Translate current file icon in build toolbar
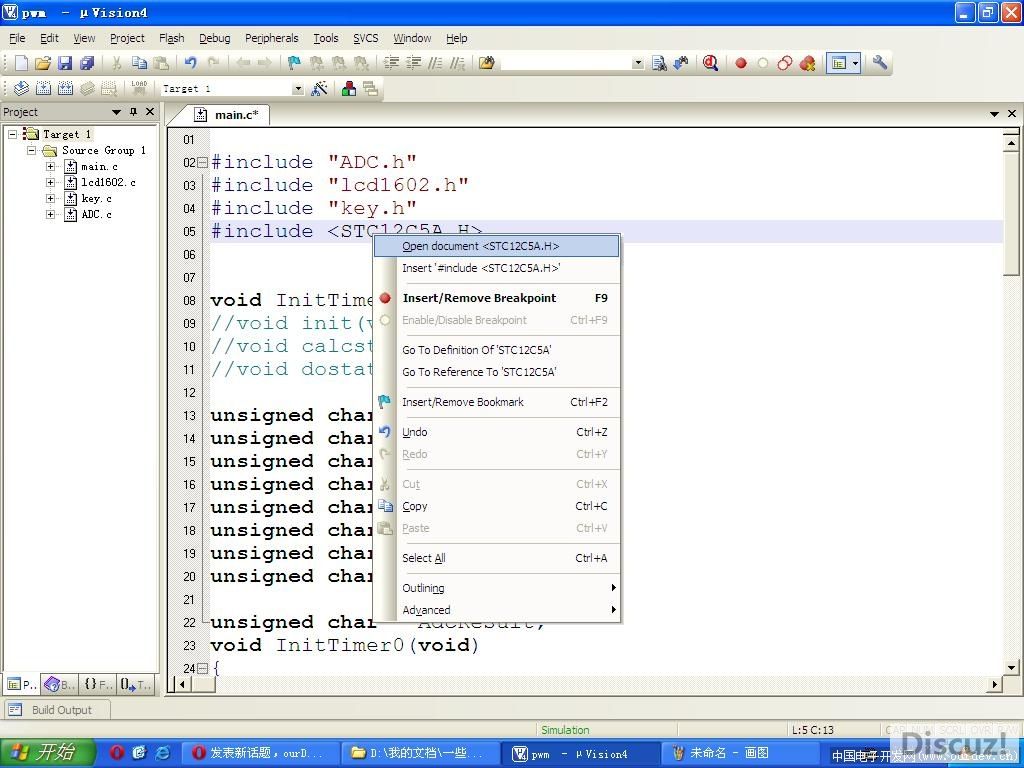 [22, 88]
